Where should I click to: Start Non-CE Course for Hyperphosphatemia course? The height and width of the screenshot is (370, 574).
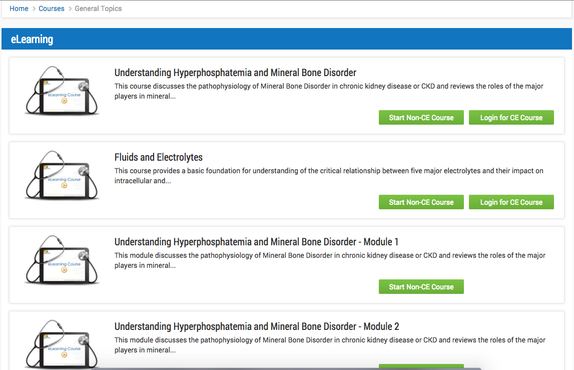[421, 117]
